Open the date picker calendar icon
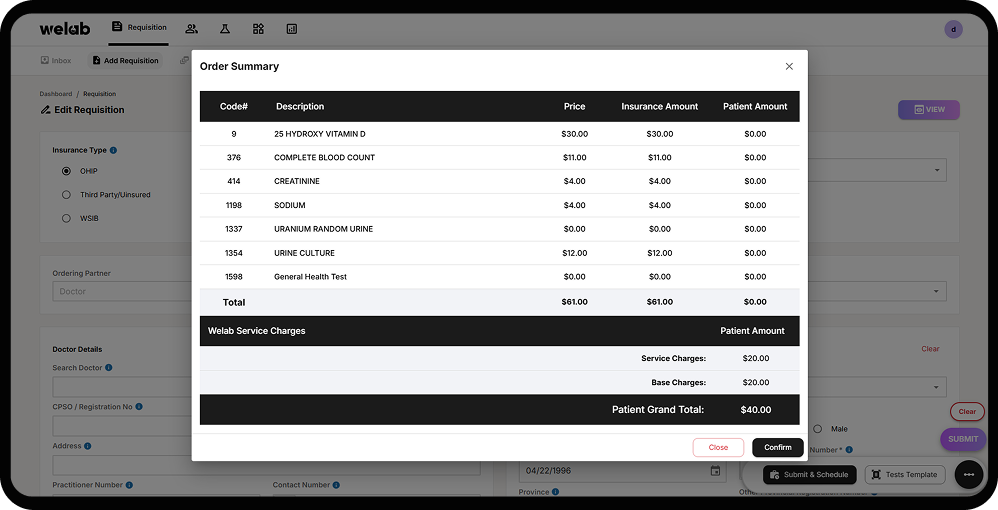This screenshot has width=998, height=510. point(715,471)
